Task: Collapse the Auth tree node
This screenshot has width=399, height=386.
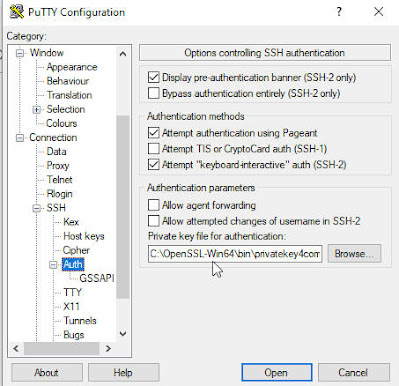Action: (x=53, y=265)
